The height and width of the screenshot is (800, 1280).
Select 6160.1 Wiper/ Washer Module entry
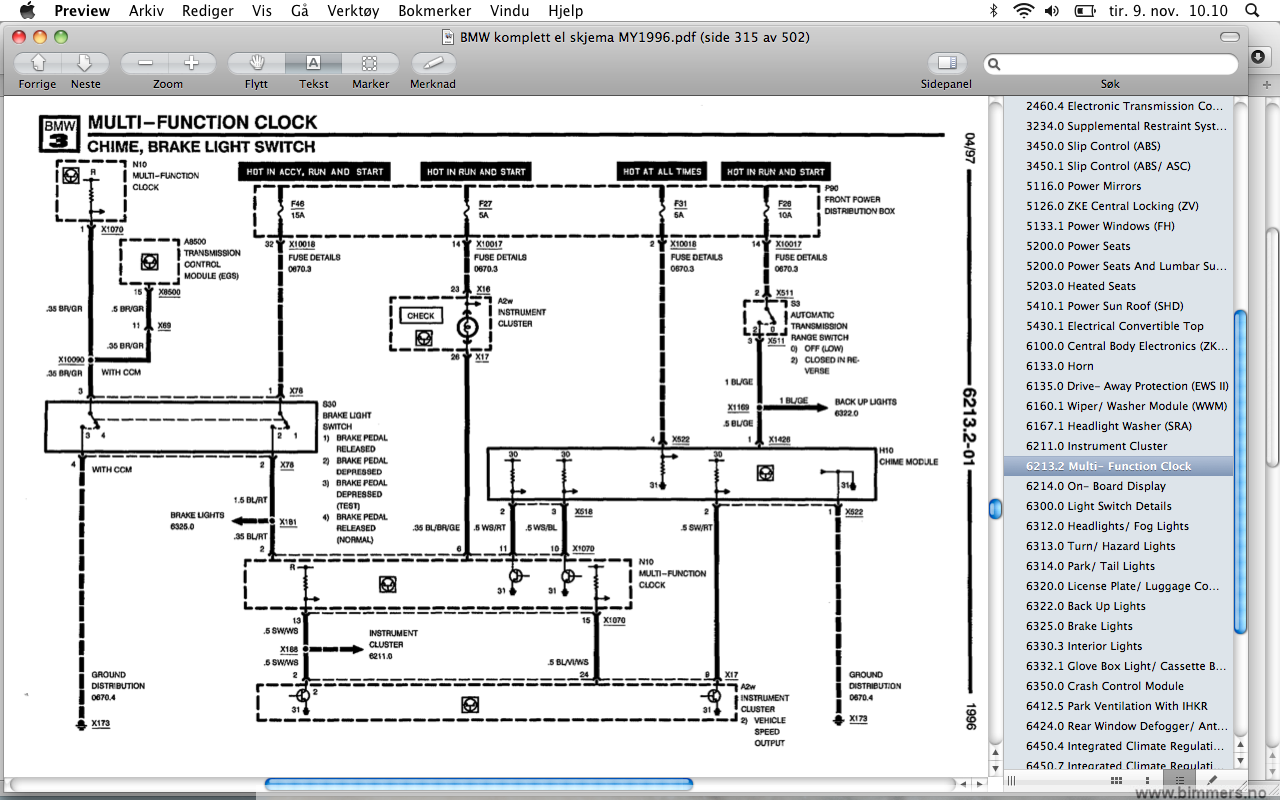click(1119, 406)
